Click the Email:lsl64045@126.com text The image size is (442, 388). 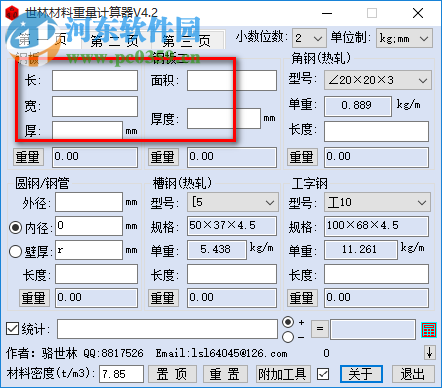click(x=221, y=353)
